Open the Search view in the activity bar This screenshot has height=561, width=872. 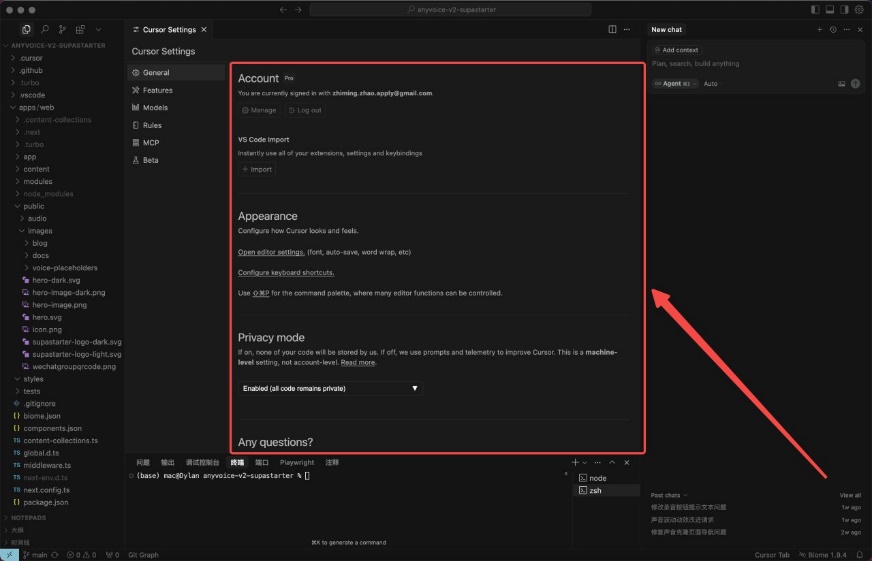[x=45, y=30]
